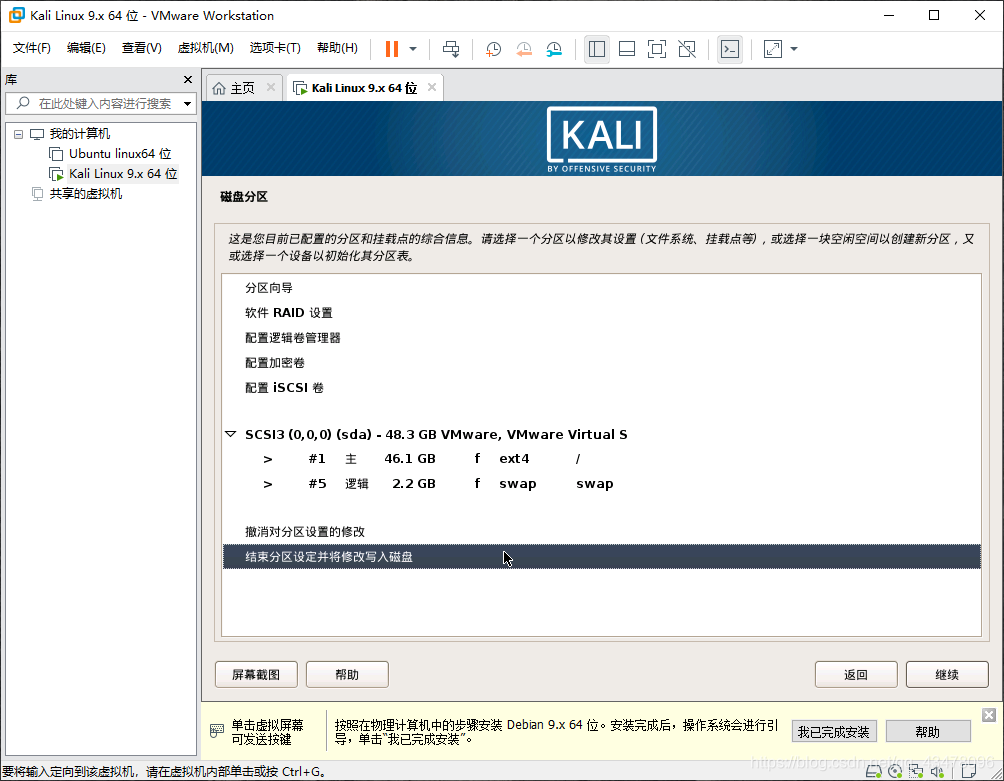1004x781 pixels.
Task: Close the yellow install hint bar
Action: pos(989,715)
